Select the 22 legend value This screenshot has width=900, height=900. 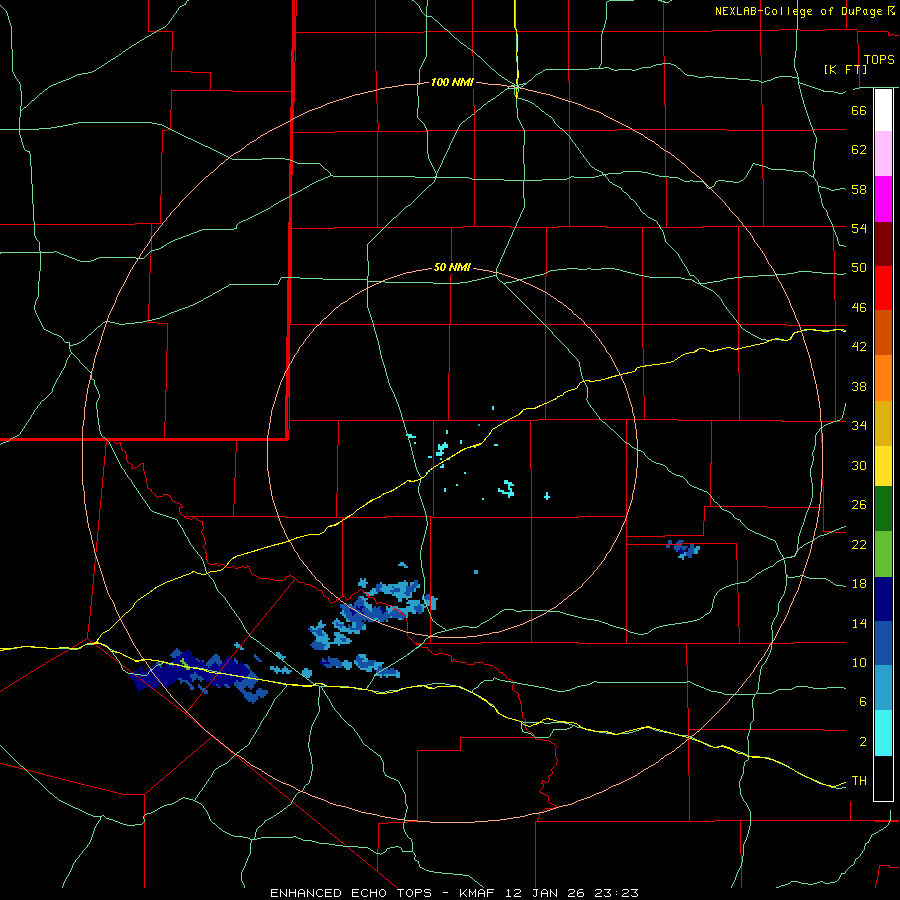point(859,544)
